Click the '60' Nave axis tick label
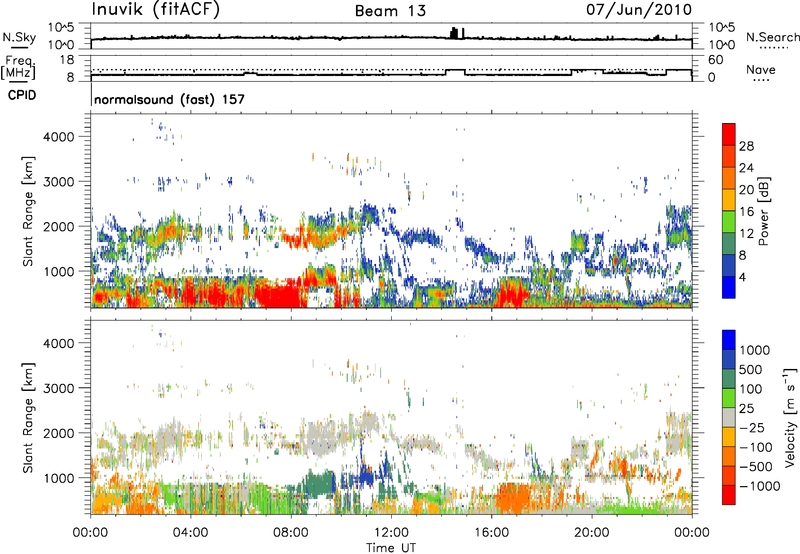This screenshot has height=554, width=800. pyautogui.click(x=715, y=60)
